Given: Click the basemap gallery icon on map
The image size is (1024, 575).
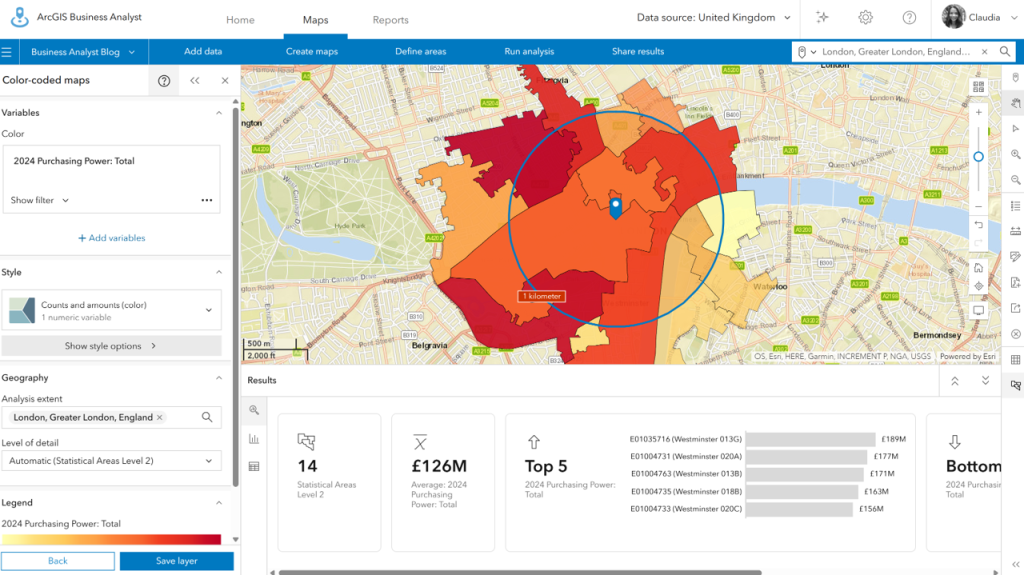Looking at the screenshot, I should [x=978, y=86].
